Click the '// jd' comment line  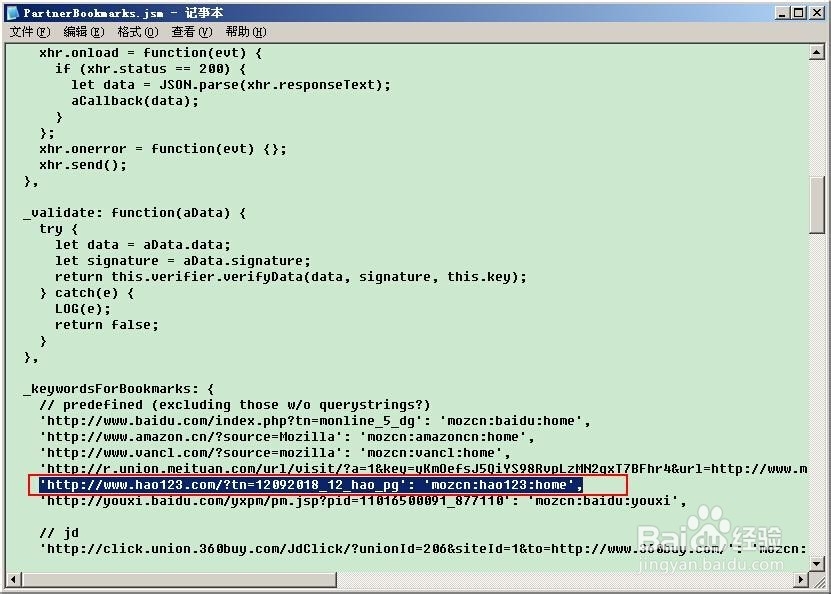(x=58, y=533)
